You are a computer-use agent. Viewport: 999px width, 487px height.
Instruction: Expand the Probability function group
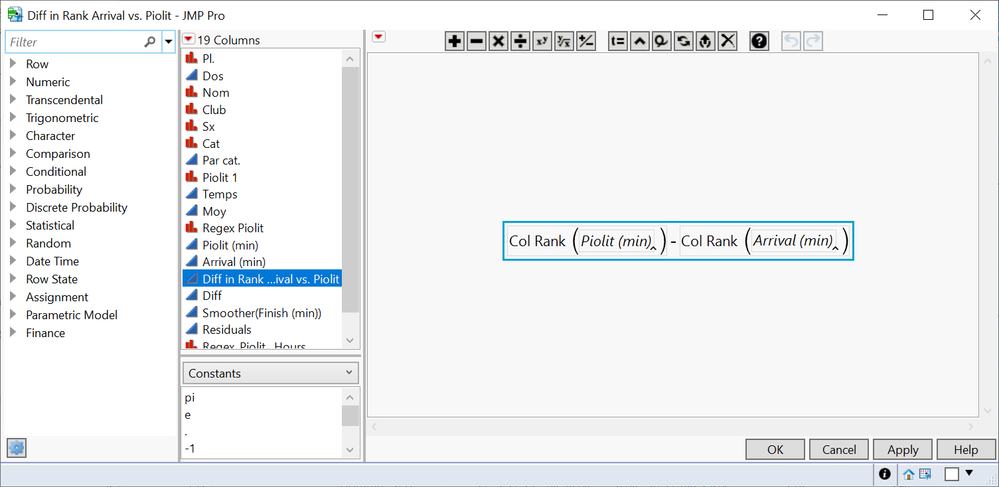13,189
